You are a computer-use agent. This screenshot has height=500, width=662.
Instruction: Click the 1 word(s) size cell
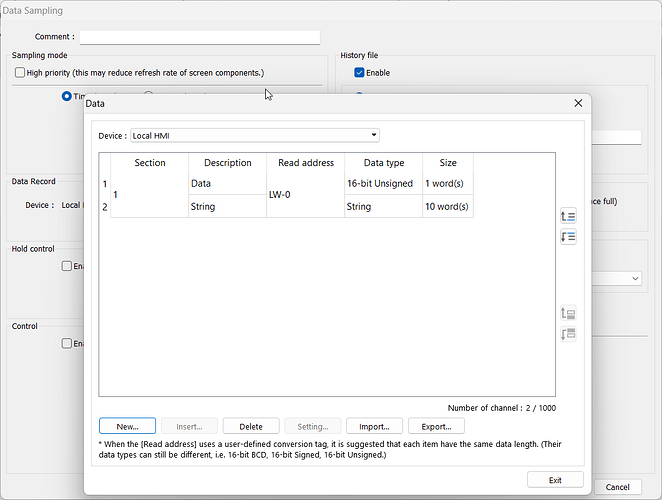[448, 183]
